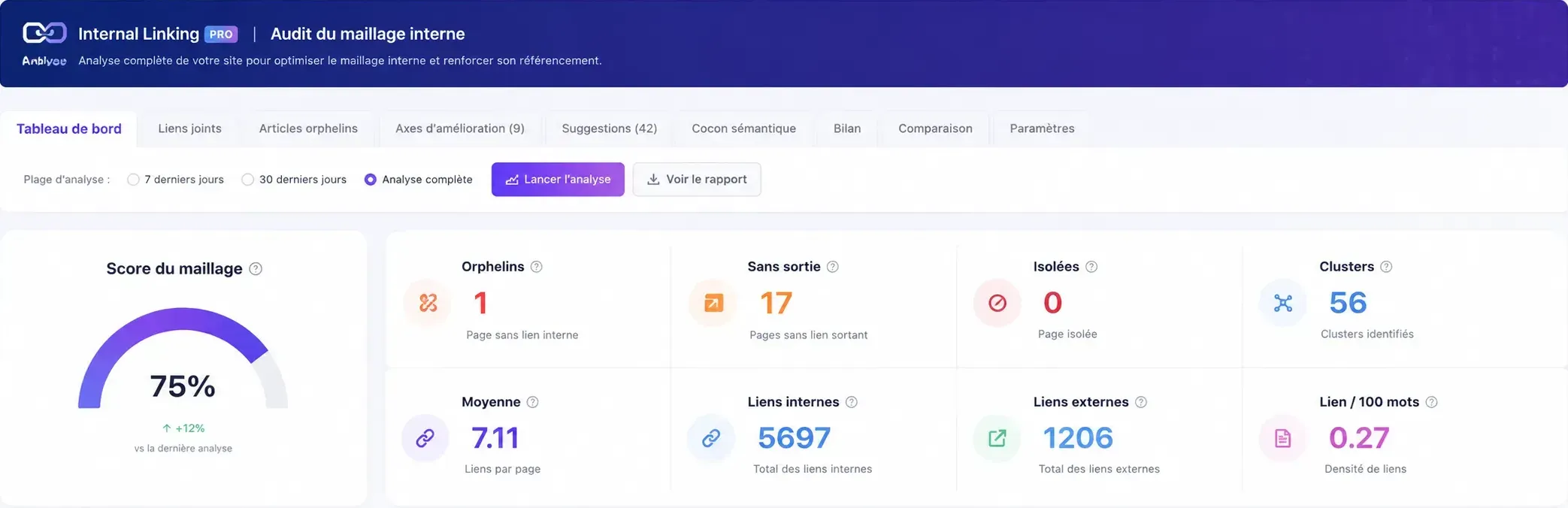Click the broken-link Orphelins icon
The width and height of the screenshot is (1568, 508).
click(x=428, y=303)
